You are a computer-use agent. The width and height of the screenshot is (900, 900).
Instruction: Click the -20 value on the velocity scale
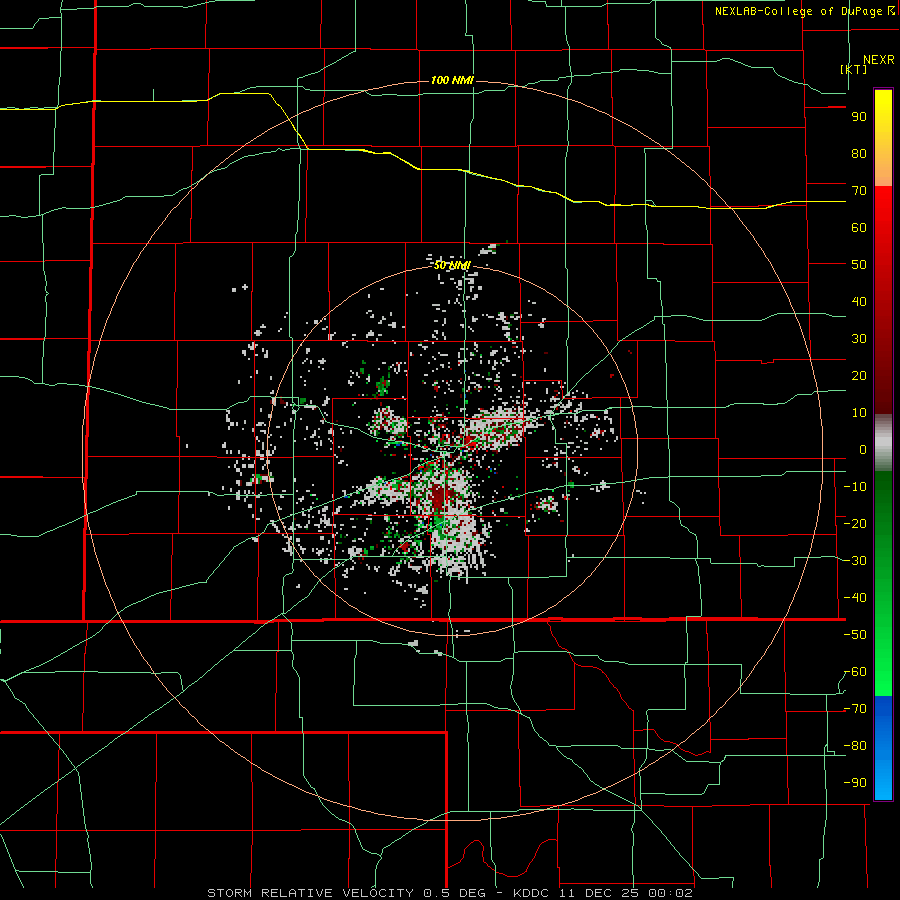tap(855, 524)
